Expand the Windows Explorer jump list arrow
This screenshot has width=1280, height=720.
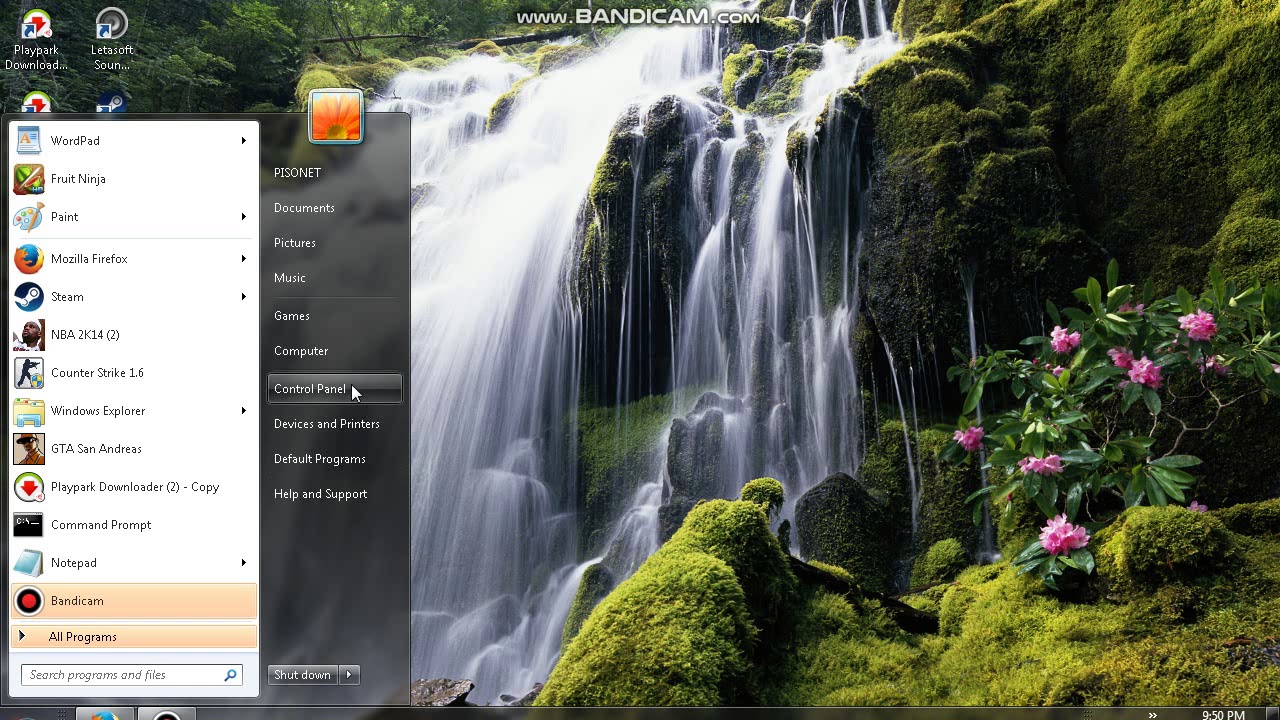click(243, 411)
